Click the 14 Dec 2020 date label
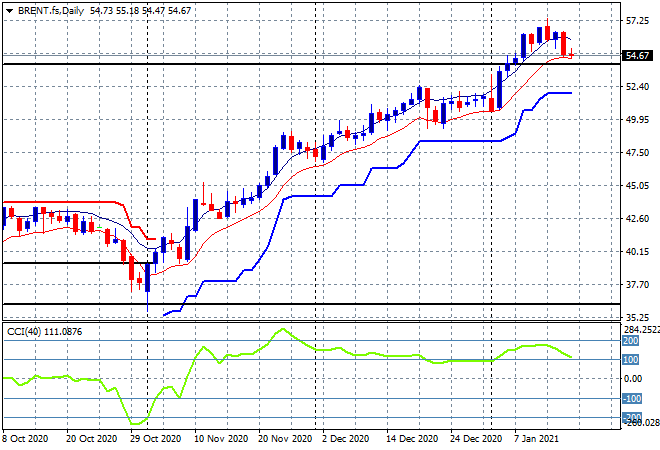Viewport: 660px width, 450px height. pos(412,439)
